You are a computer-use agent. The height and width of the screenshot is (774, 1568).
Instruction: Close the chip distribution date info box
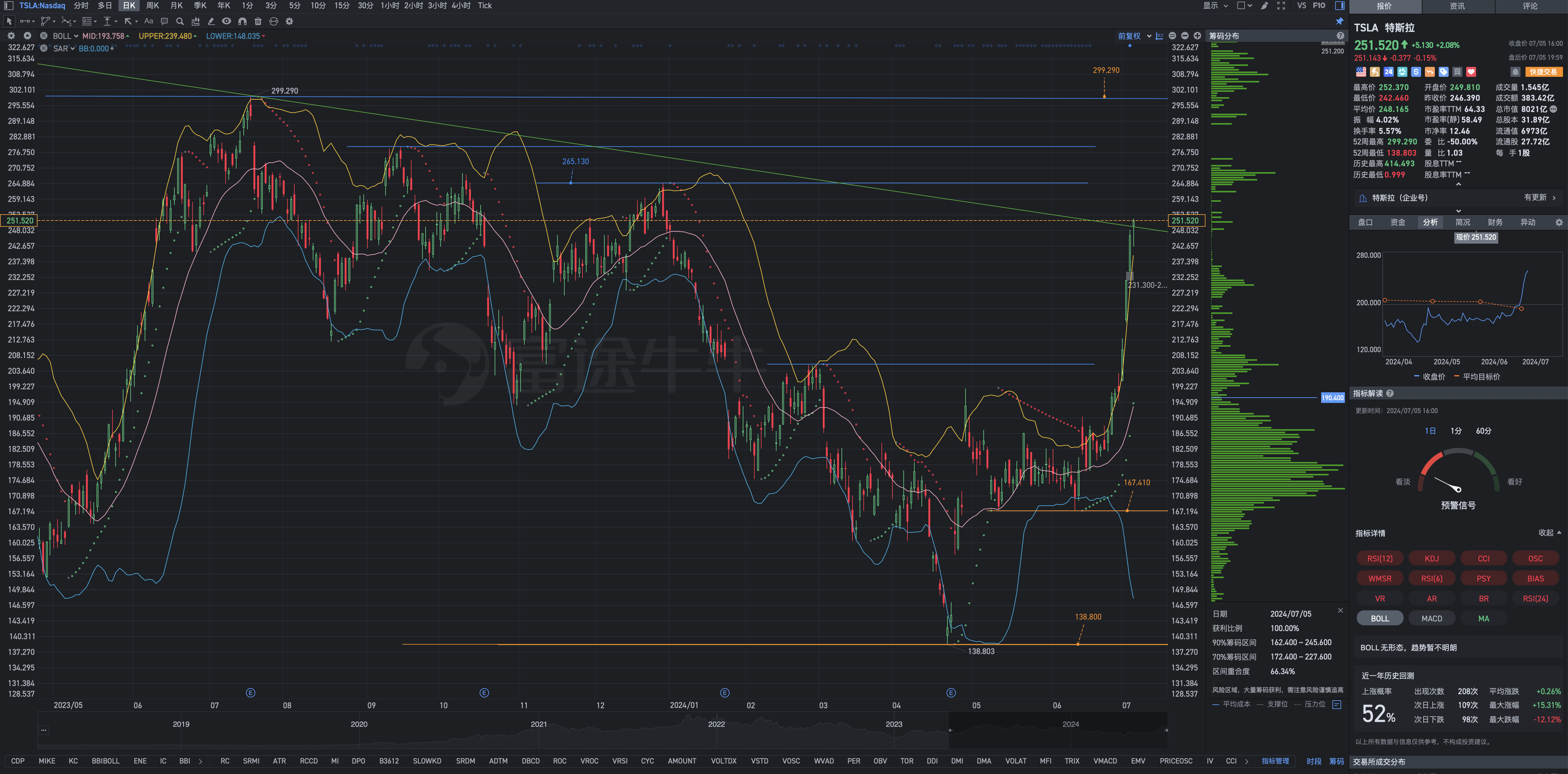pyautogui.click(x=1340, y=610)
